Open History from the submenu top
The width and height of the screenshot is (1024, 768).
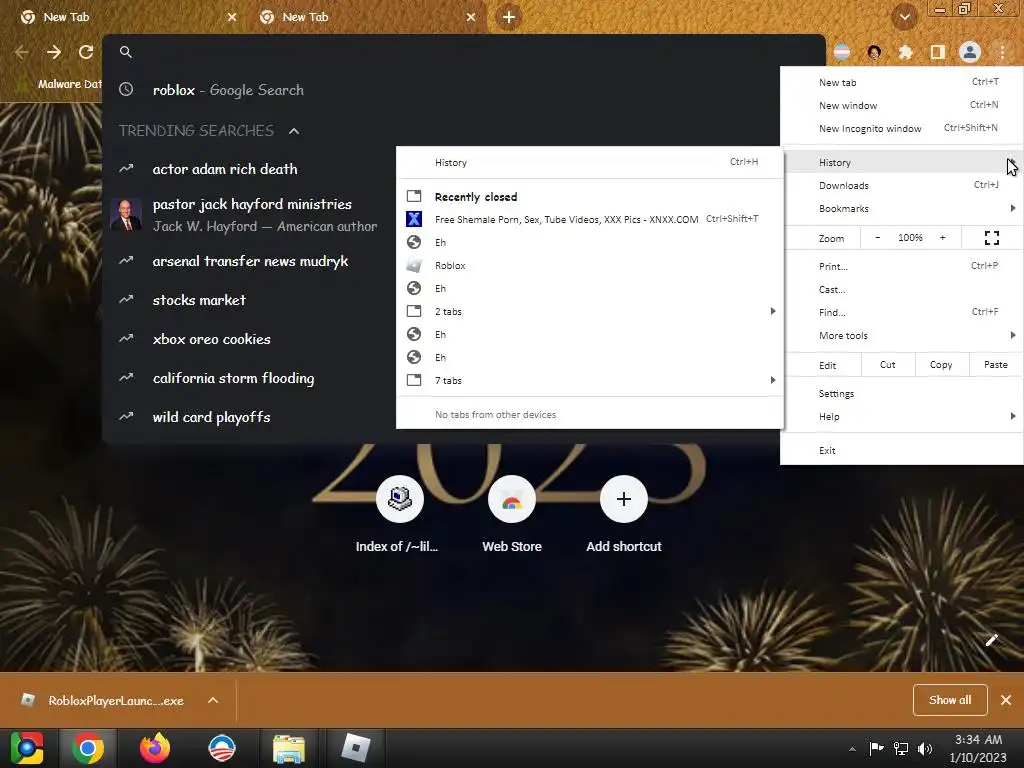(x=590, y=163)
